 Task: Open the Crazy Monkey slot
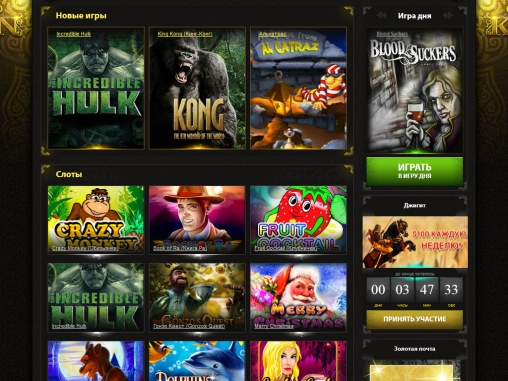(96, 220)
